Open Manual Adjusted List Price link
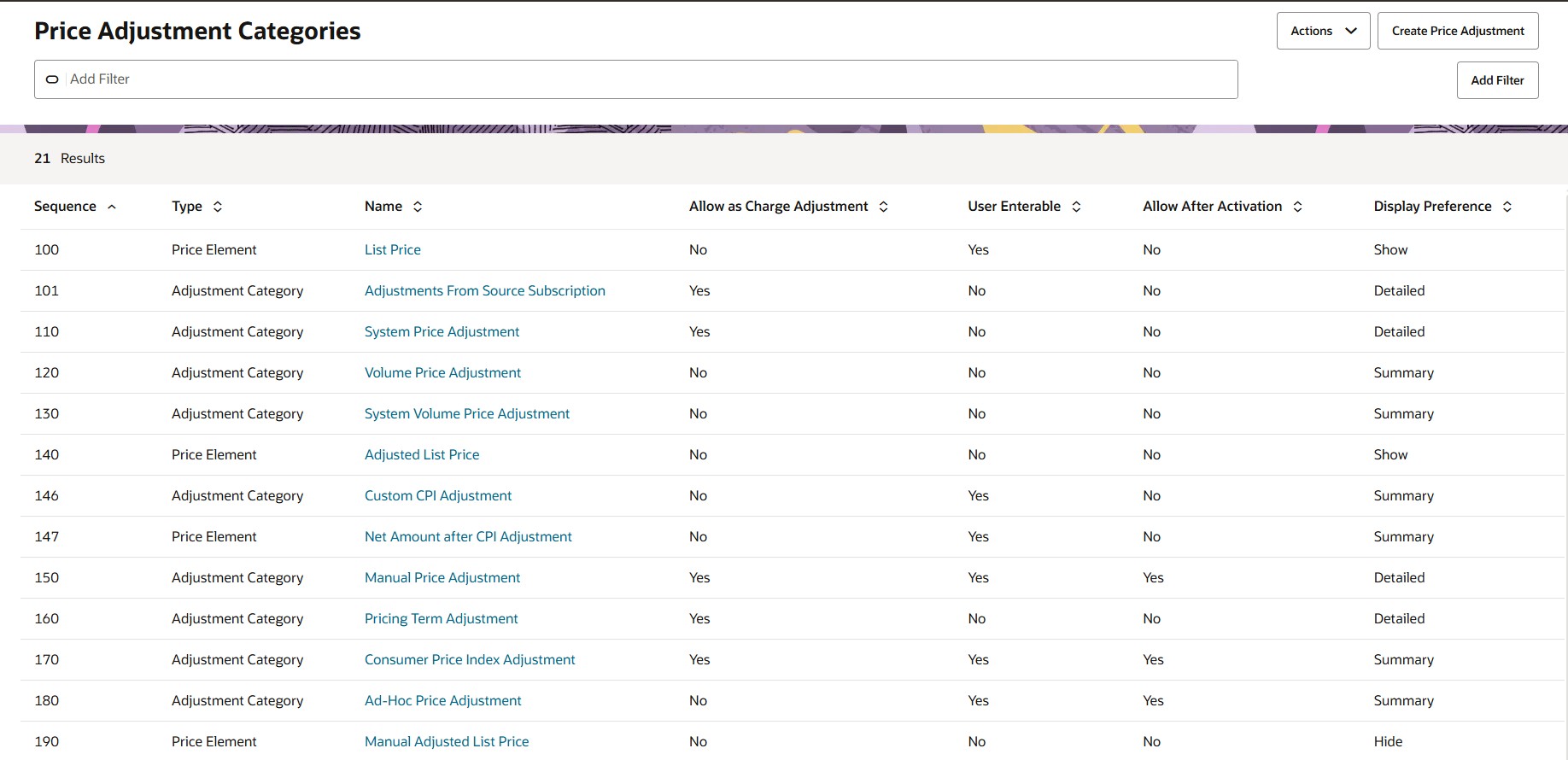The height and width of the screenshot is (760, 1568). pos(447,741)
